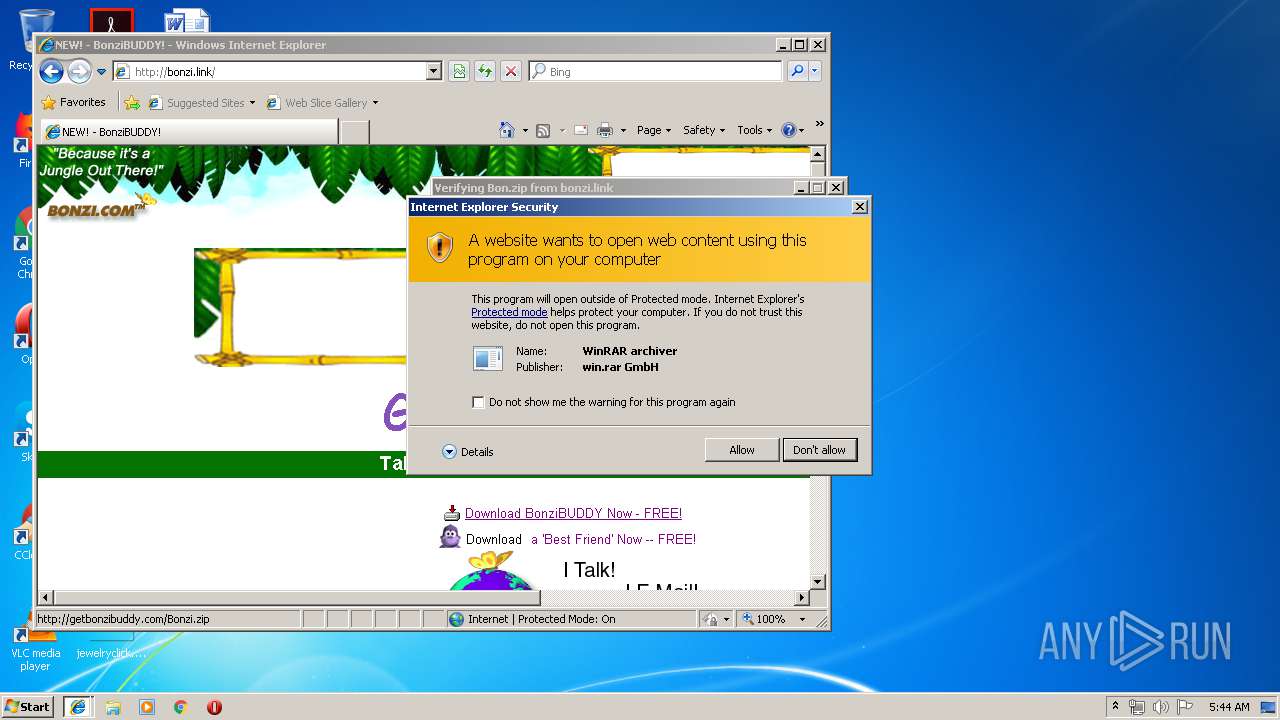Click the horizontal scrollbar right arrow

pos(801,598)
